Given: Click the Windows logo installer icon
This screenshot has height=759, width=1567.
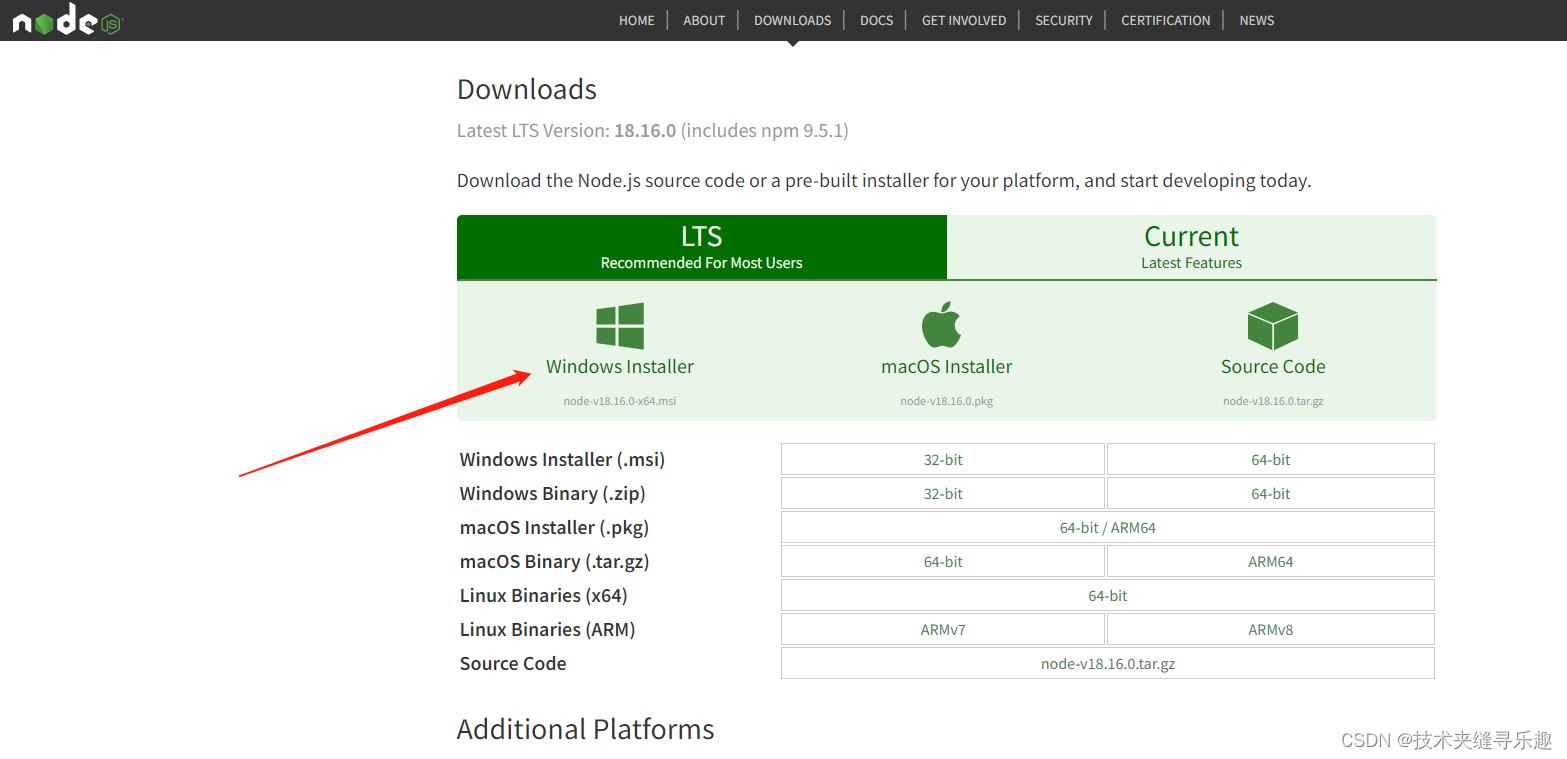Looking at the screenshot, I should pos(620,326).
